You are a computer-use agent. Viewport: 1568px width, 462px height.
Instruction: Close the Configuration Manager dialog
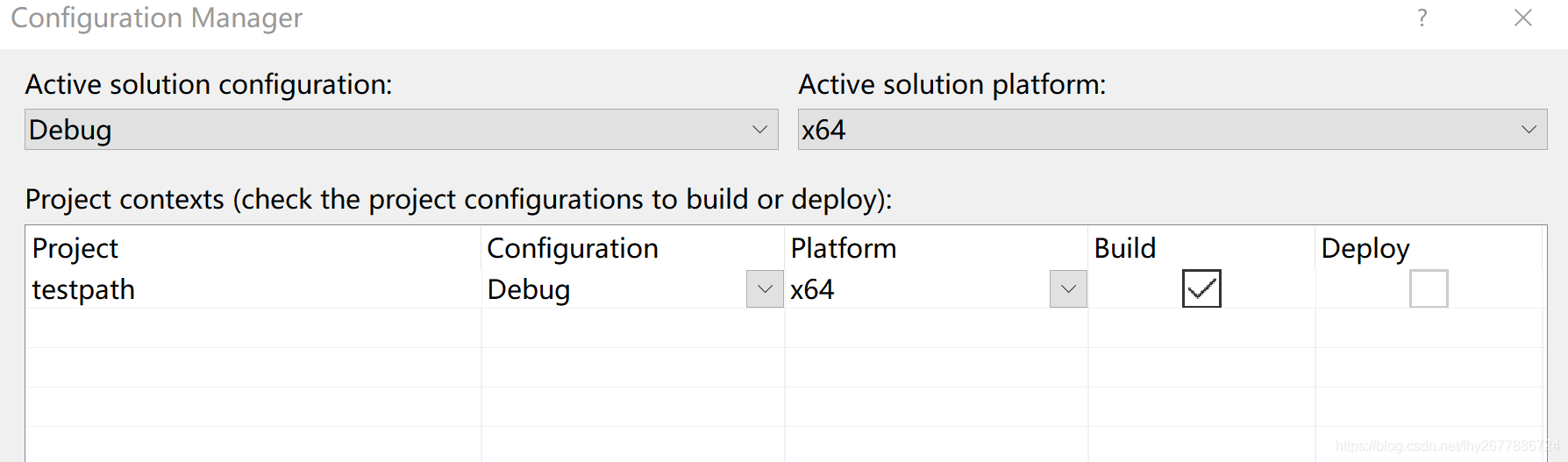click(x=1523, y=18)
